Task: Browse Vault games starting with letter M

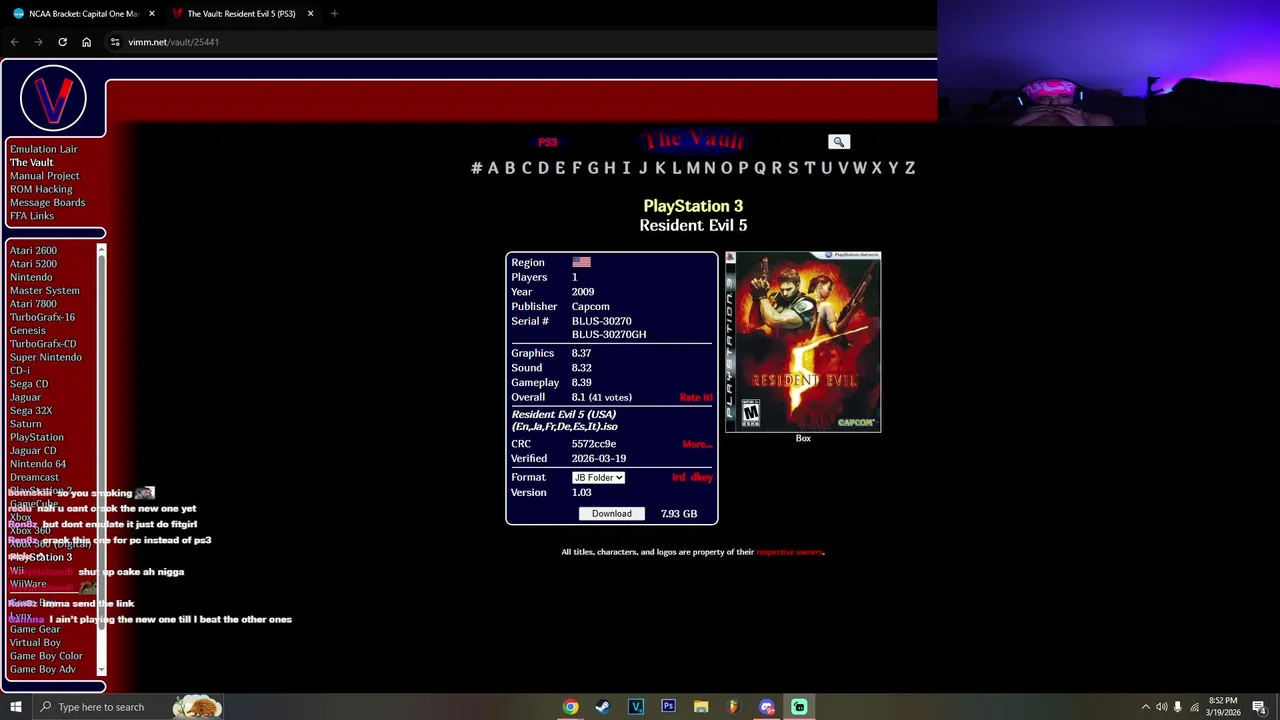Action: click(693, 168)
